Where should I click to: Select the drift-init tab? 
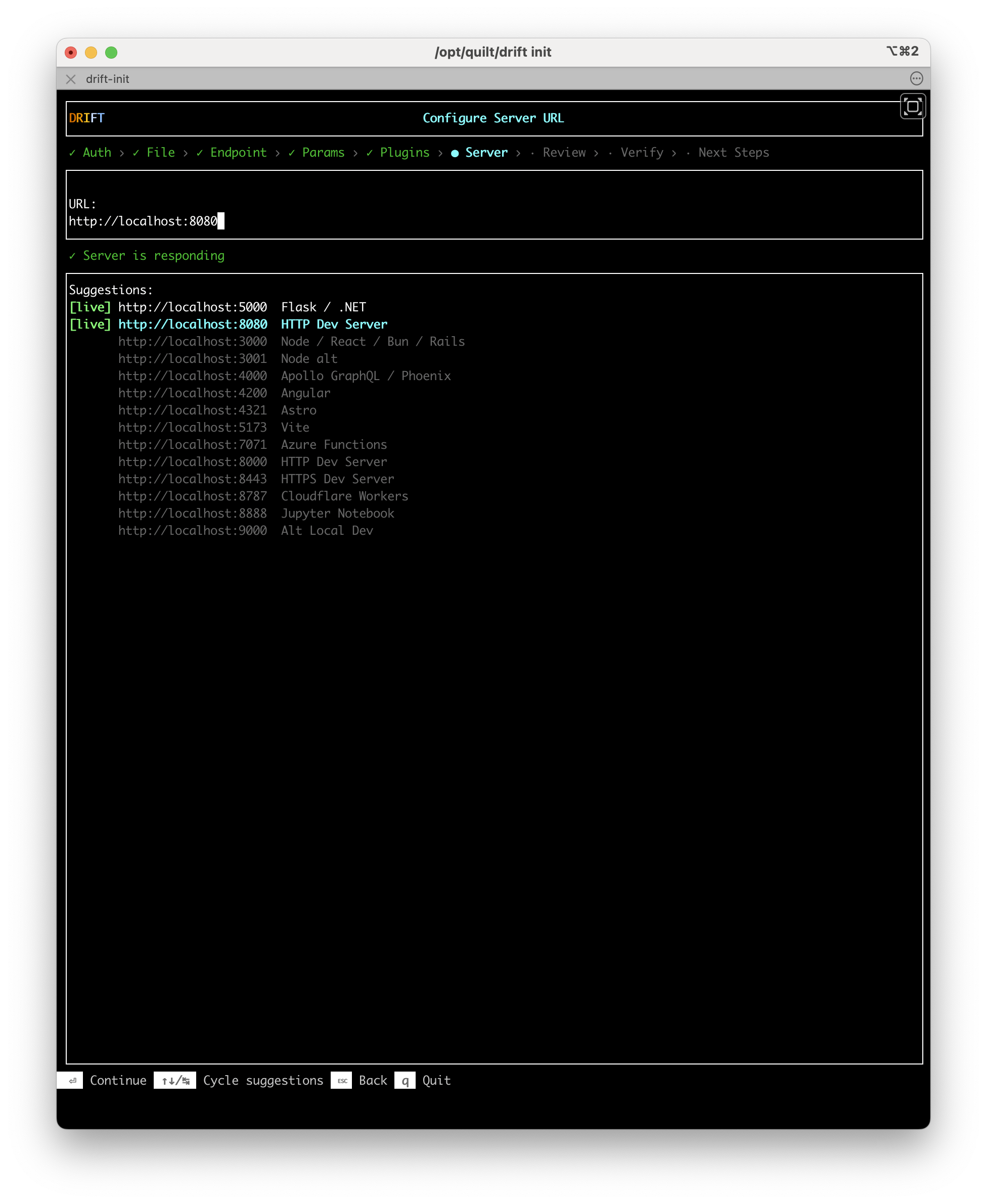pos(108,79)
